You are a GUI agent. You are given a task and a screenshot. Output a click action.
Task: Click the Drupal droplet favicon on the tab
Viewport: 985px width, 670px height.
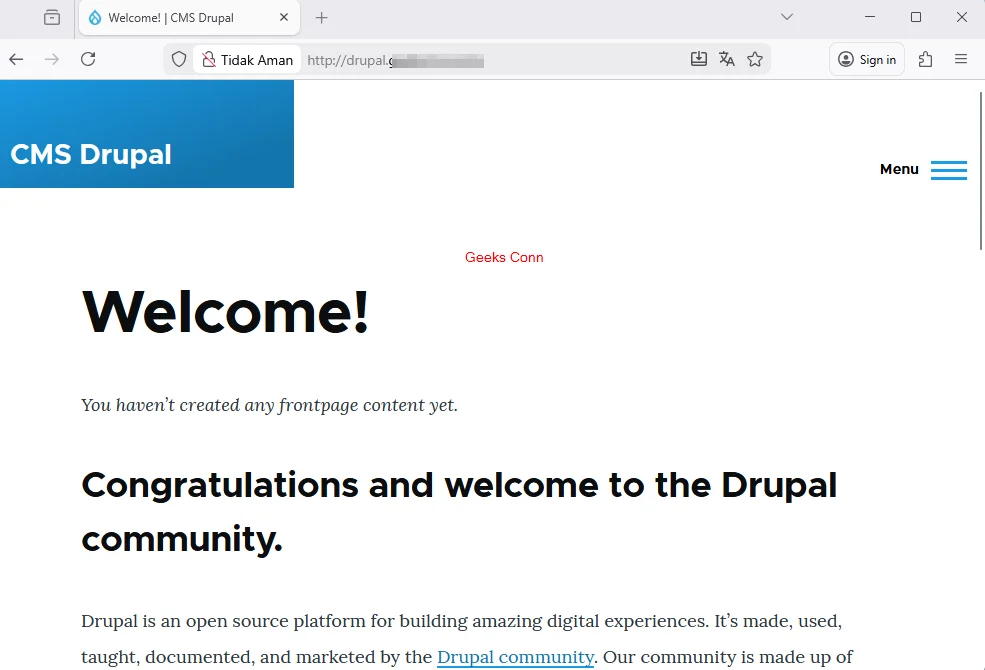coord(95,17)
